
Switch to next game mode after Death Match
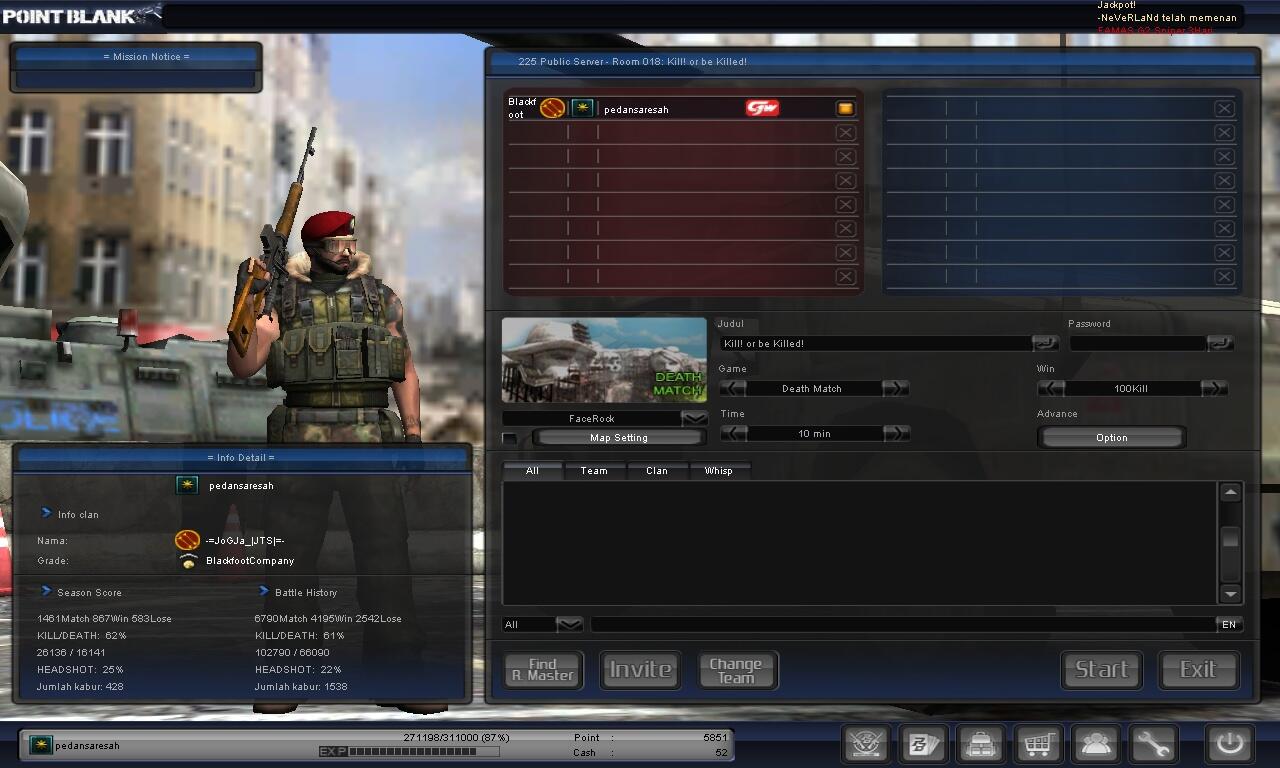point(896,388)
